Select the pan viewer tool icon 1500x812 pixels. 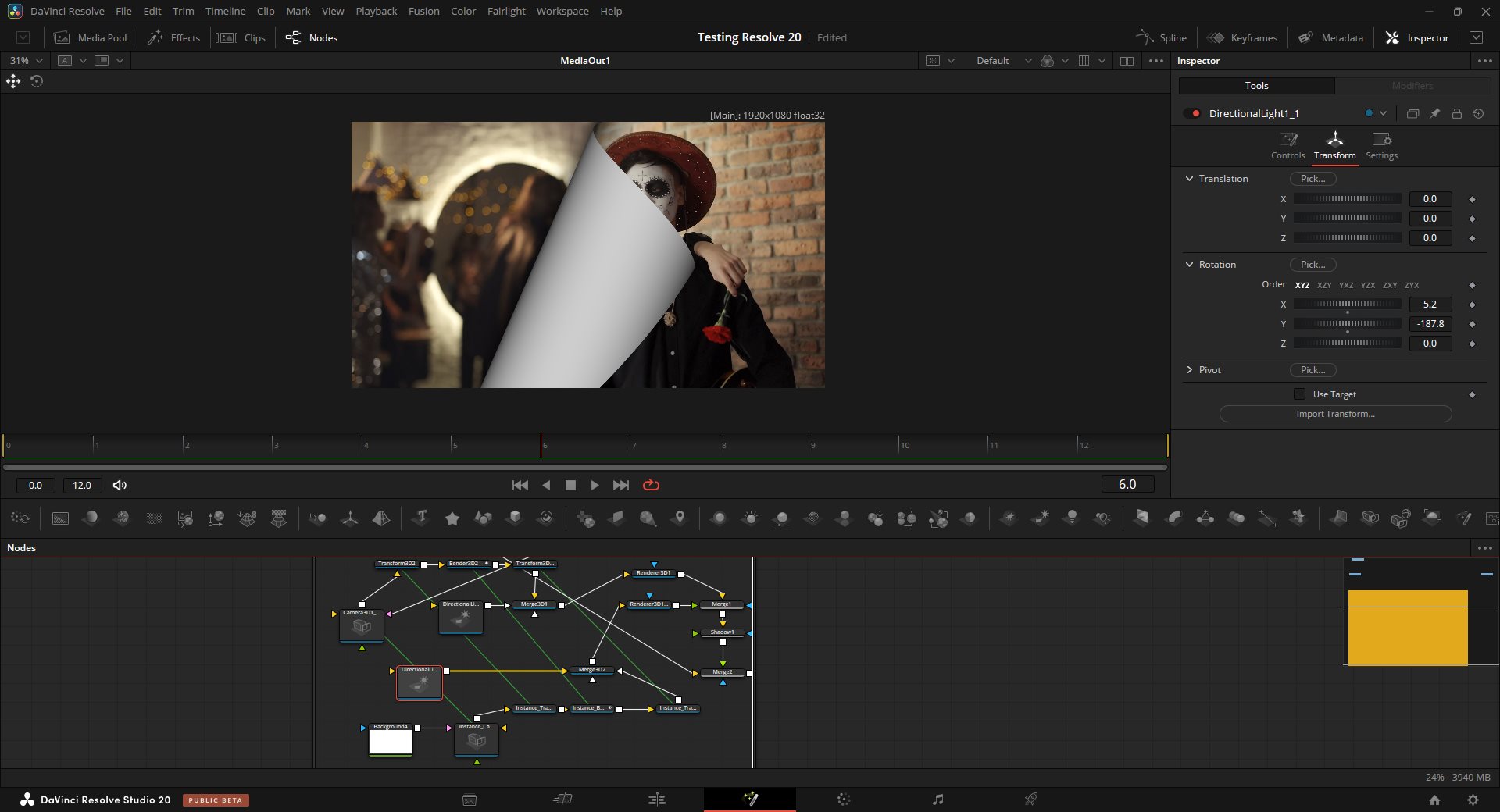13,81
